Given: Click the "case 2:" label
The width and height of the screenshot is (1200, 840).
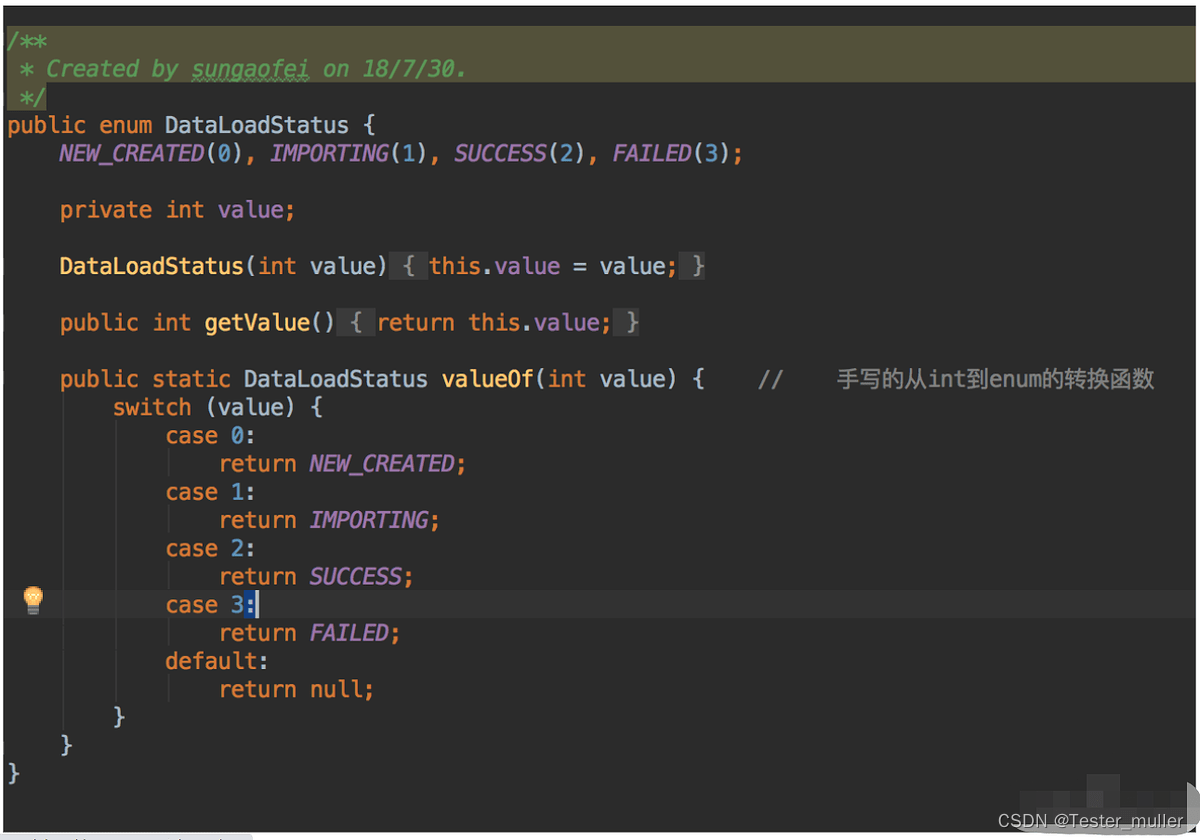Looking at the screenshot, I should (x=211, y=548).
